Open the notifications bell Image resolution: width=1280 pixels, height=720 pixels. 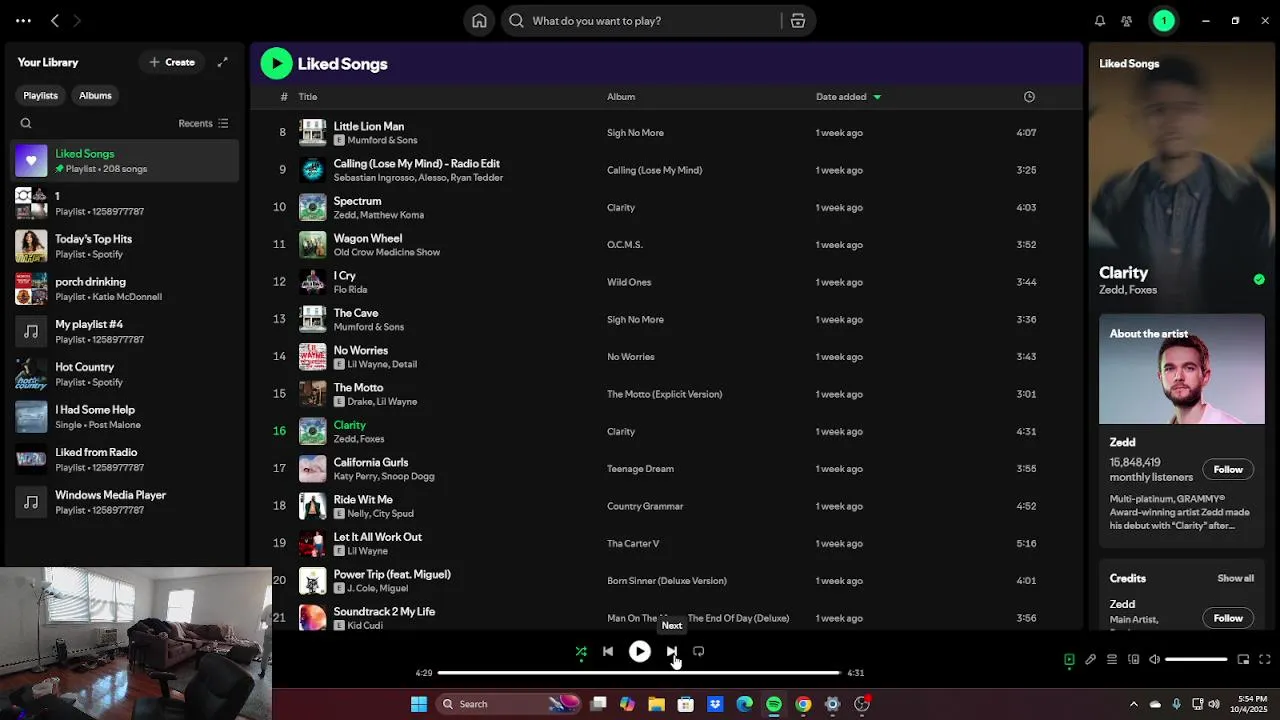coord(1100,21)
